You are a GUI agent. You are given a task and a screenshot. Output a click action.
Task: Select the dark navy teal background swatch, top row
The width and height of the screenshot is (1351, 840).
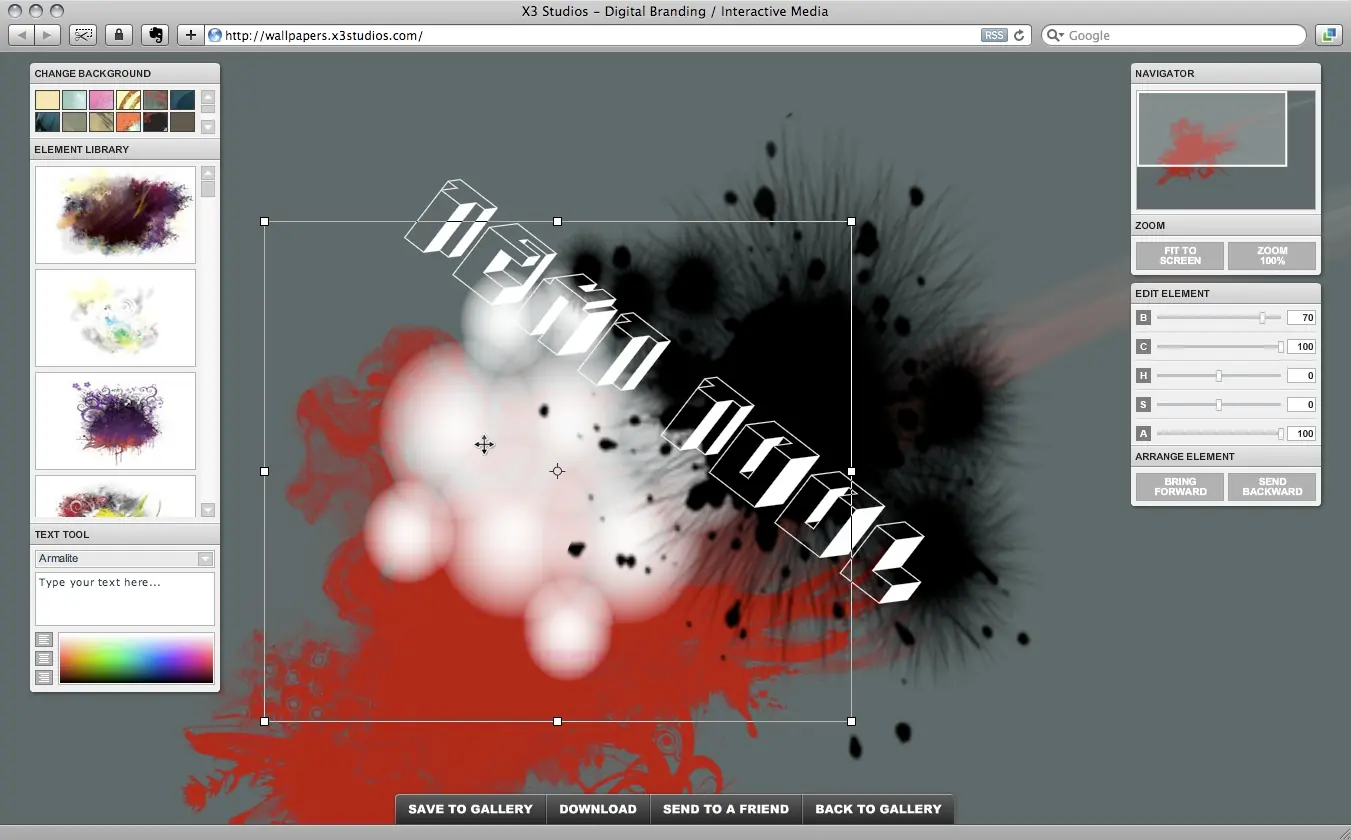coord(182,100)
